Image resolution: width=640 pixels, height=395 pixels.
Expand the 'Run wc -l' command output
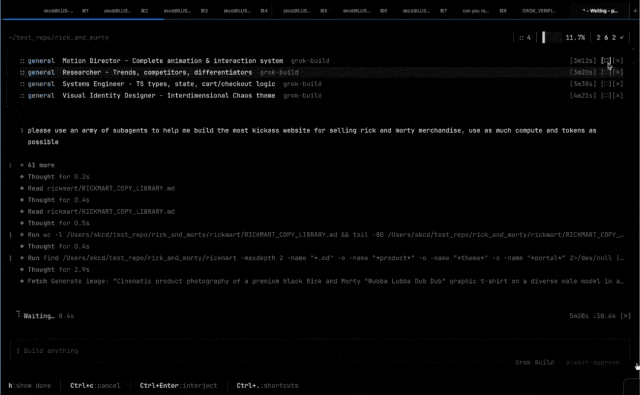point(325,235)
